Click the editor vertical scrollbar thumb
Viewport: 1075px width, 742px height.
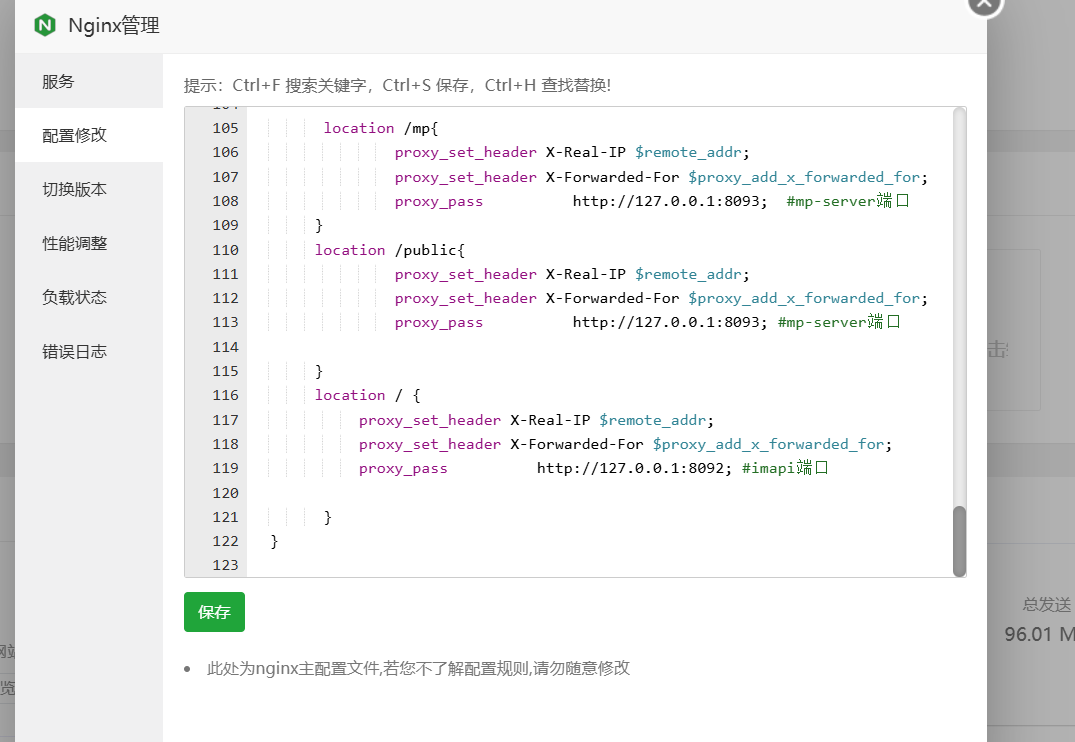[959, 541]
